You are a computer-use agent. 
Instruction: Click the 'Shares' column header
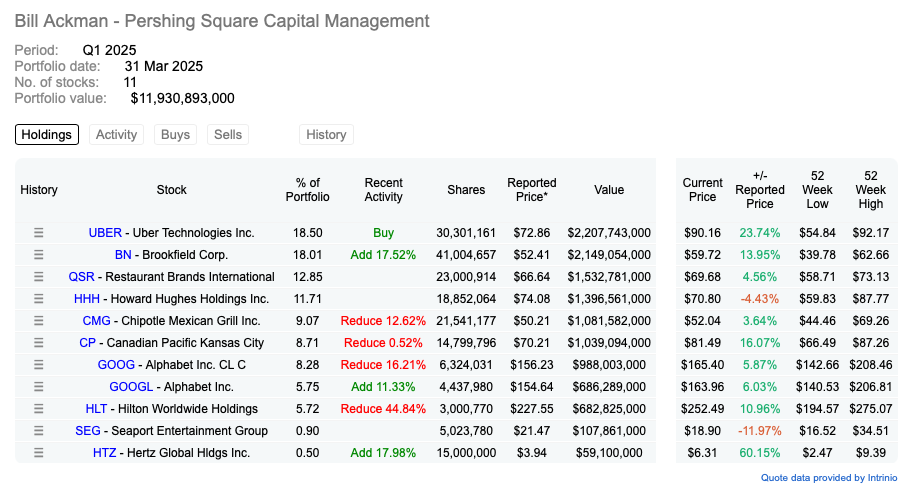click(x=466, y=190)
